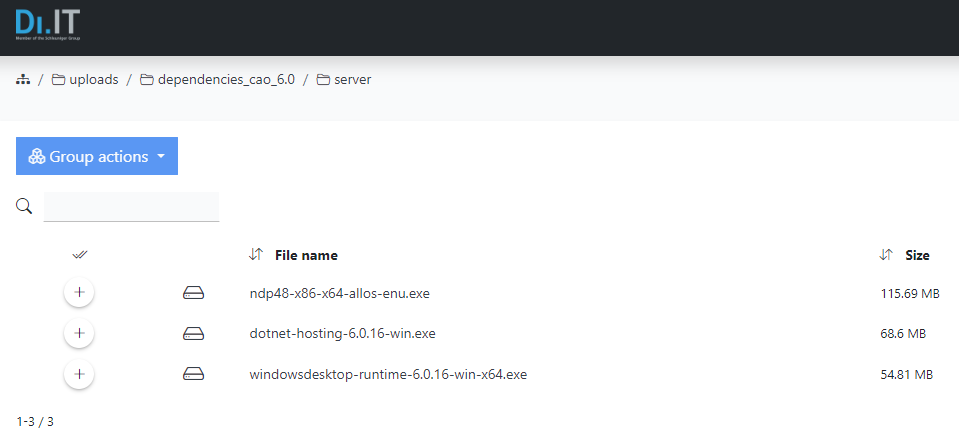Click drive icon for windowsdesktop-runtime-6.0.16-win-x64.exe
The height and width of the screenshot is (440, 959).
tap(194, 375)
